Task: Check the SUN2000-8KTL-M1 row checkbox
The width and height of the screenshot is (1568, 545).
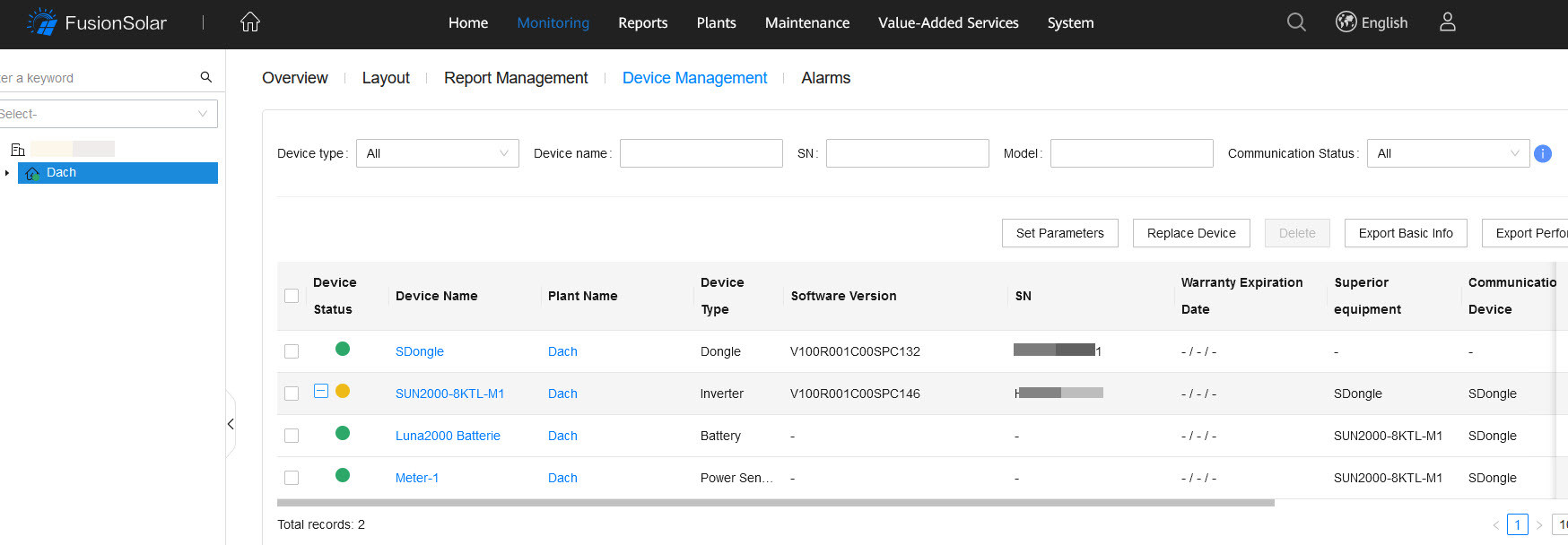Action: (292, 394)
